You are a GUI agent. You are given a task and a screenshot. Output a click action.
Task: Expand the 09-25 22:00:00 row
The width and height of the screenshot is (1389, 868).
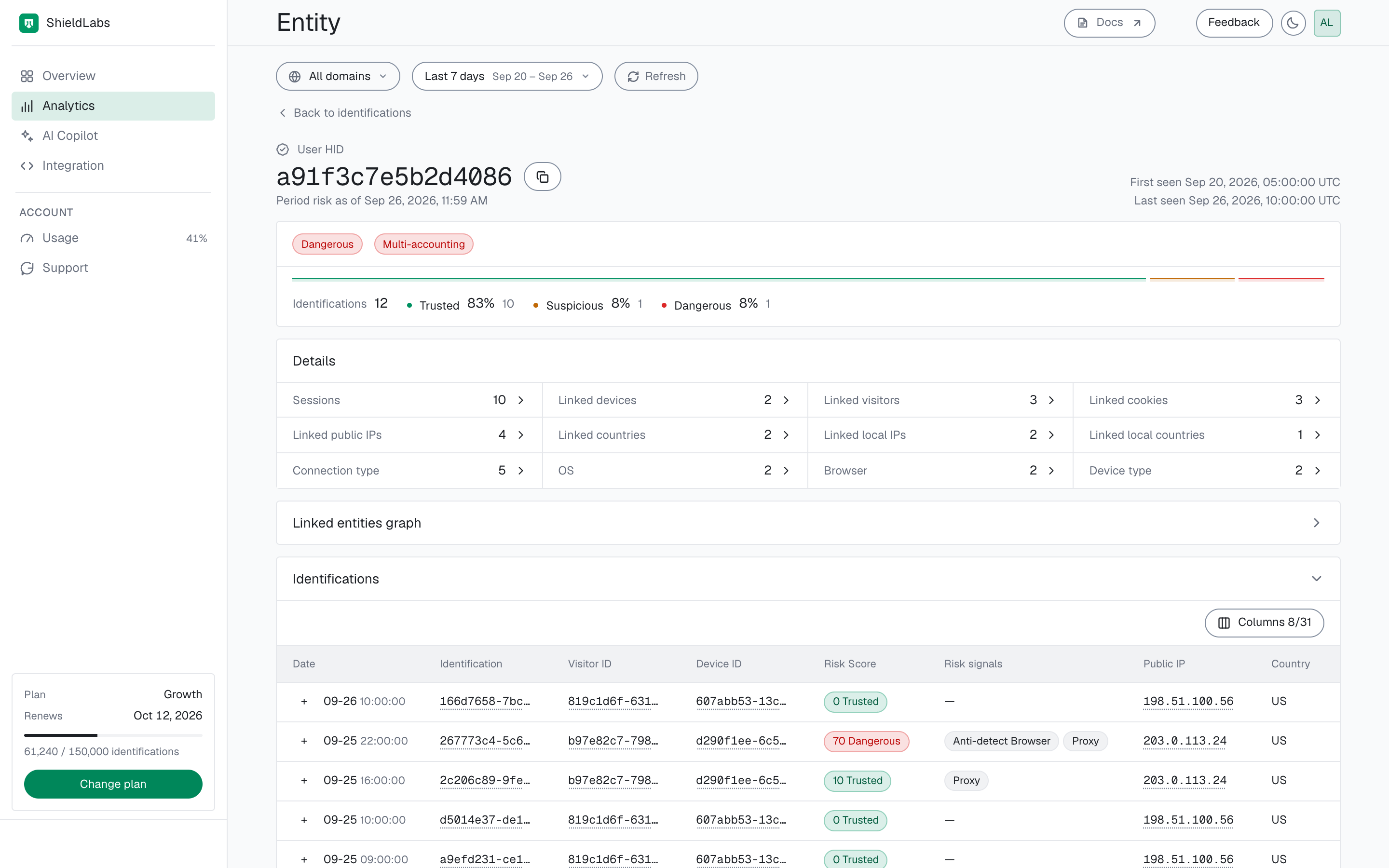point(304,741)
